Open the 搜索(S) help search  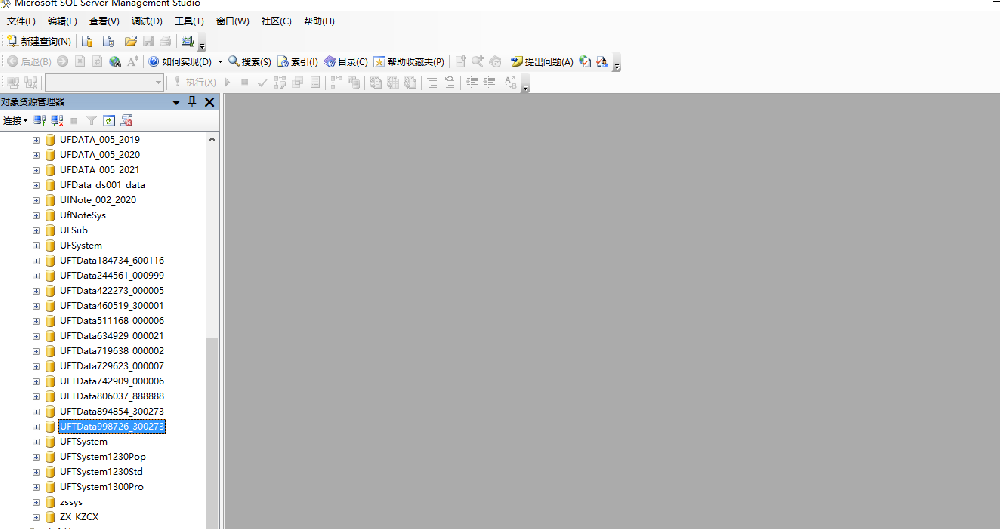(249, 62)
